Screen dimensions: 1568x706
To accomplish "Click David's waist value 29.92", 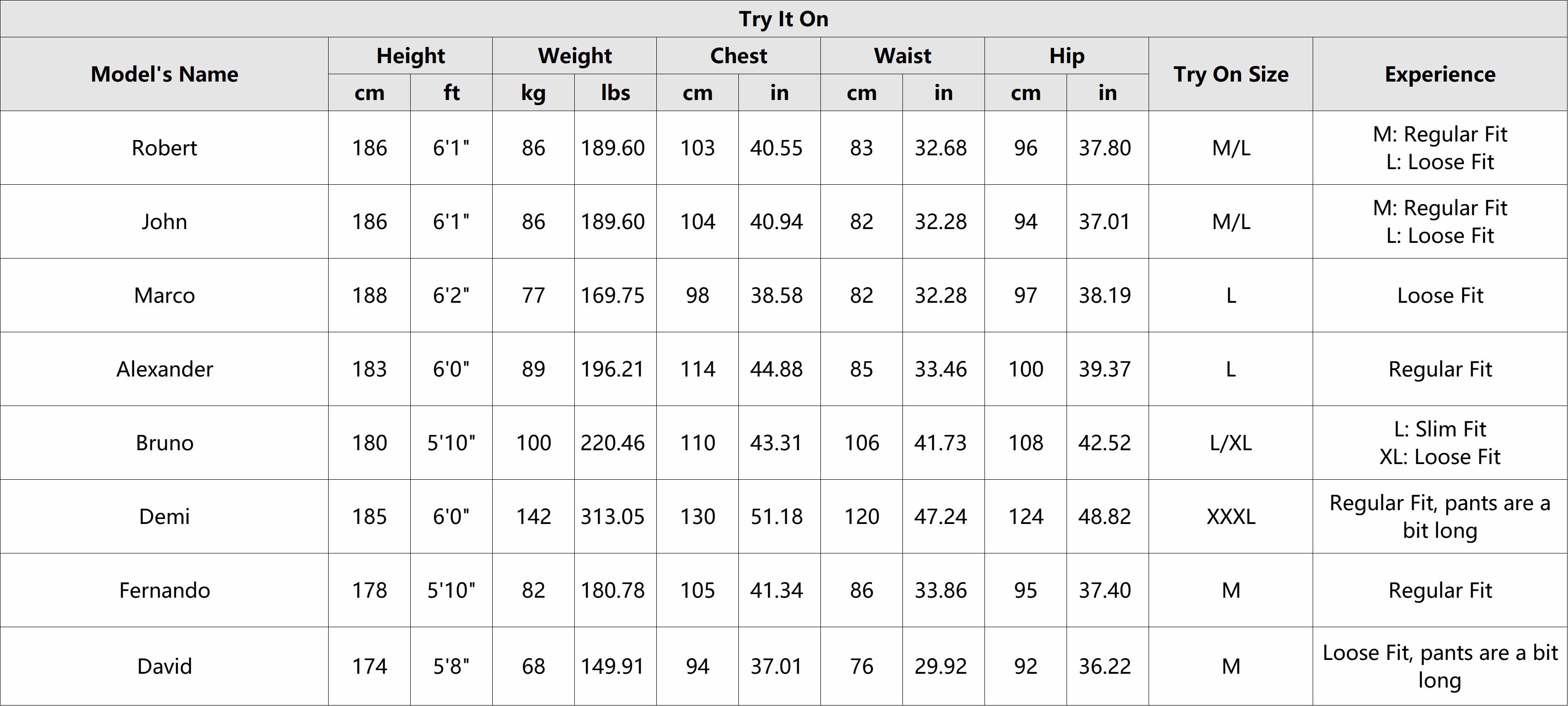I will click(x=940, y=666).
